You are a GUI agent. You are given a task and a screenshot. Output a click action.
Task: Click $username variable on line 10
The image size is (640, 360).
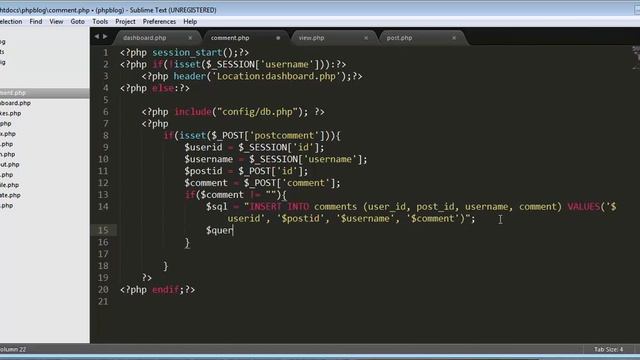209,159
